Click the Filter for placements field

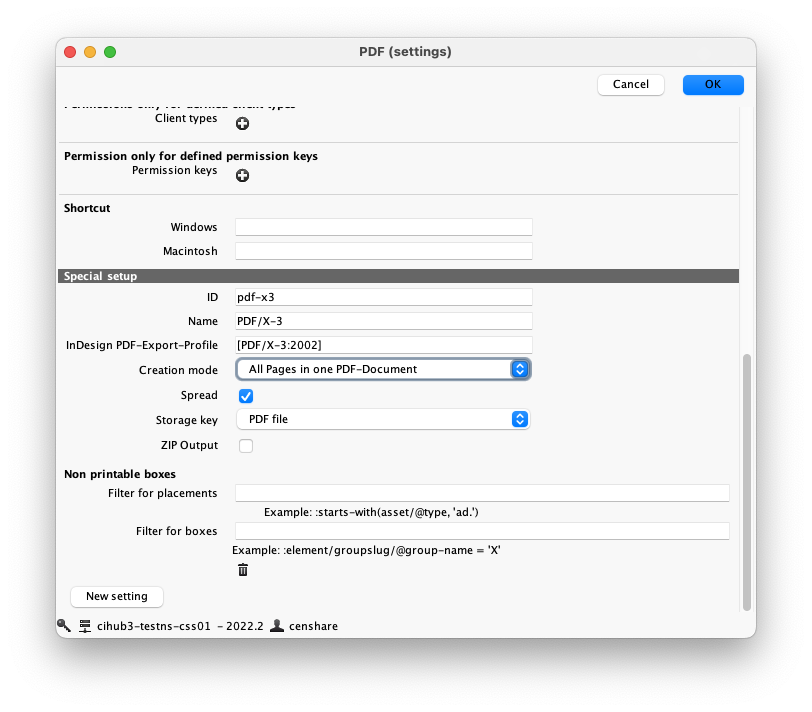point(483,492)
